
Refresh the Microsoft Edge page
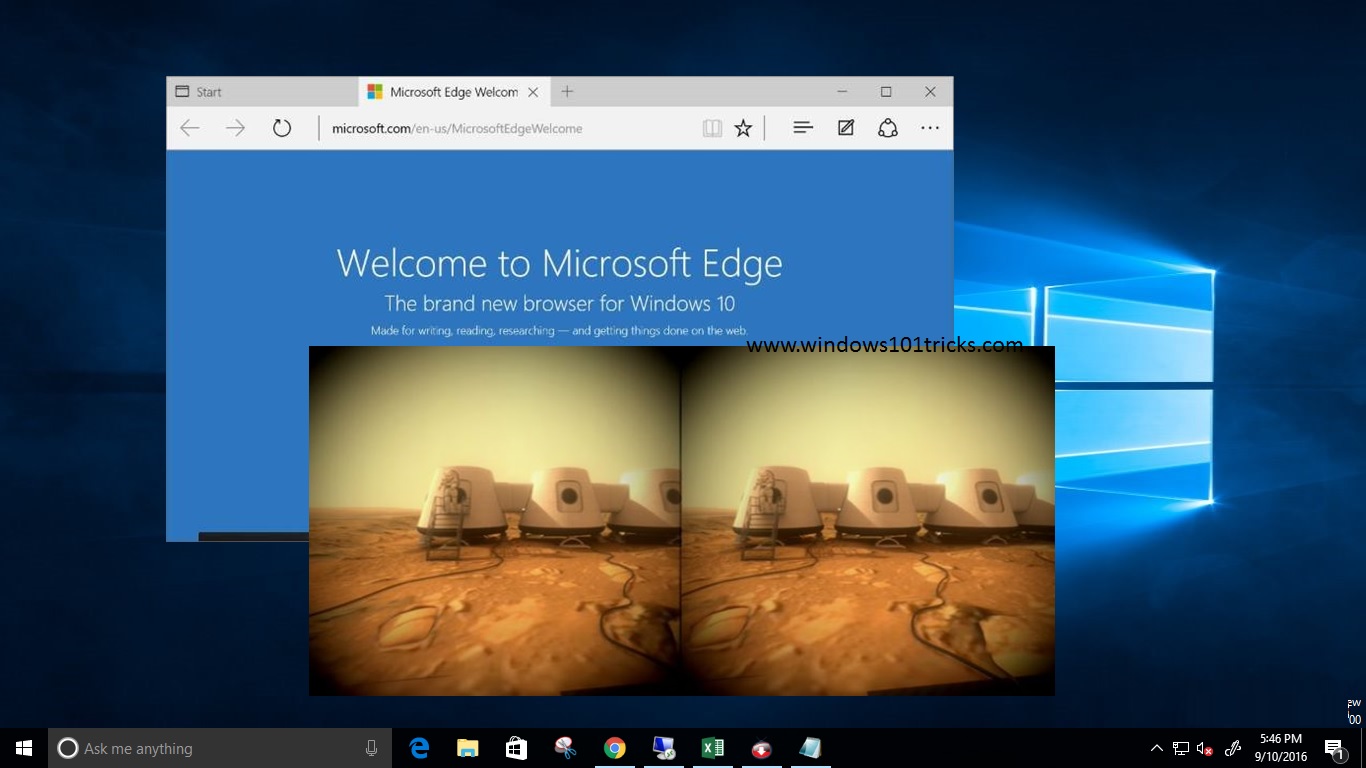[282, 128]
